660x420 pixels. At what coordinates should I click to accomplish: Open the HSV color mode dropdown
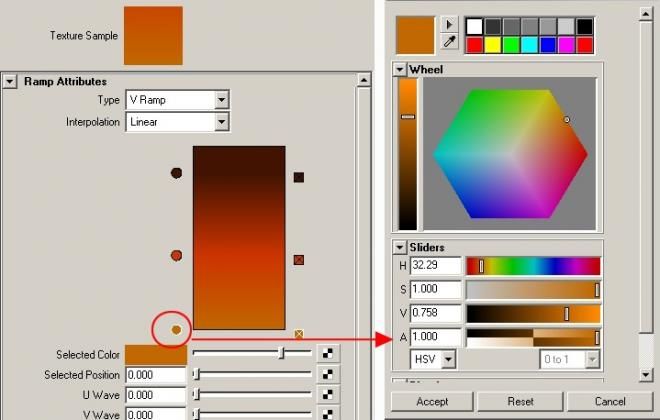433,359
